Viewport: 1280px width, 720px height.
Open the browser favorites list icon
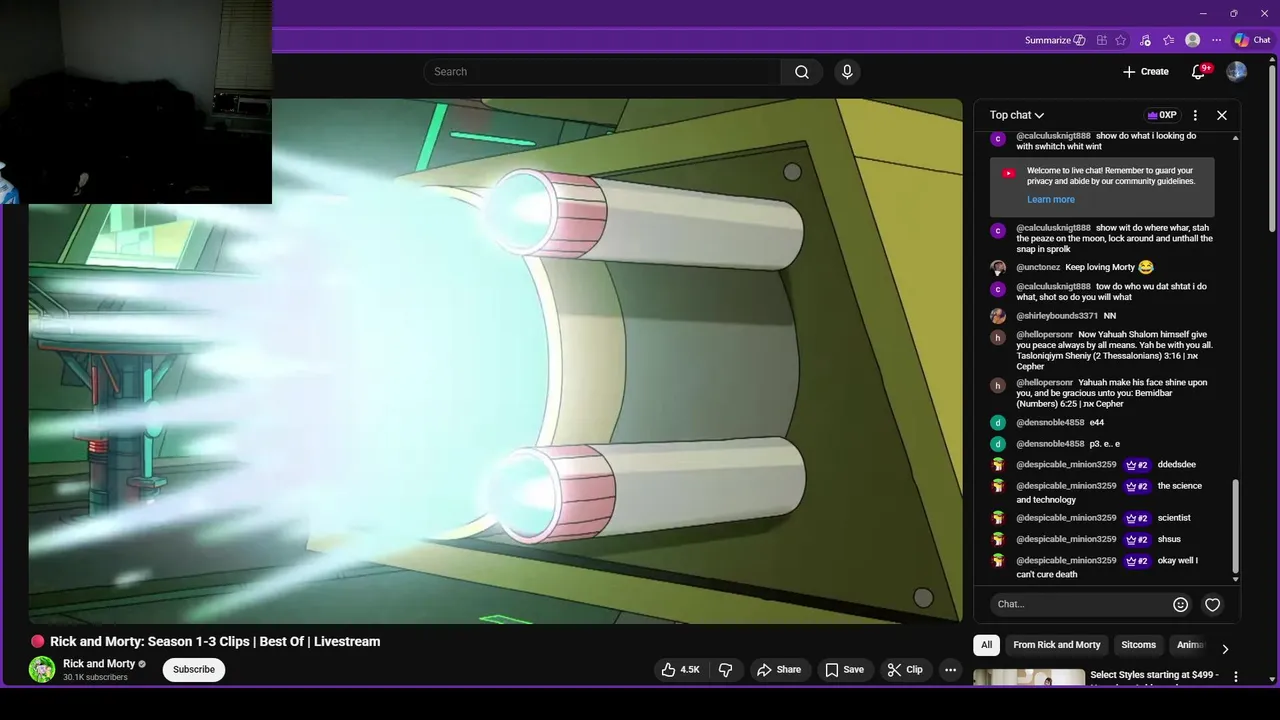click(x=1169, y=40)
